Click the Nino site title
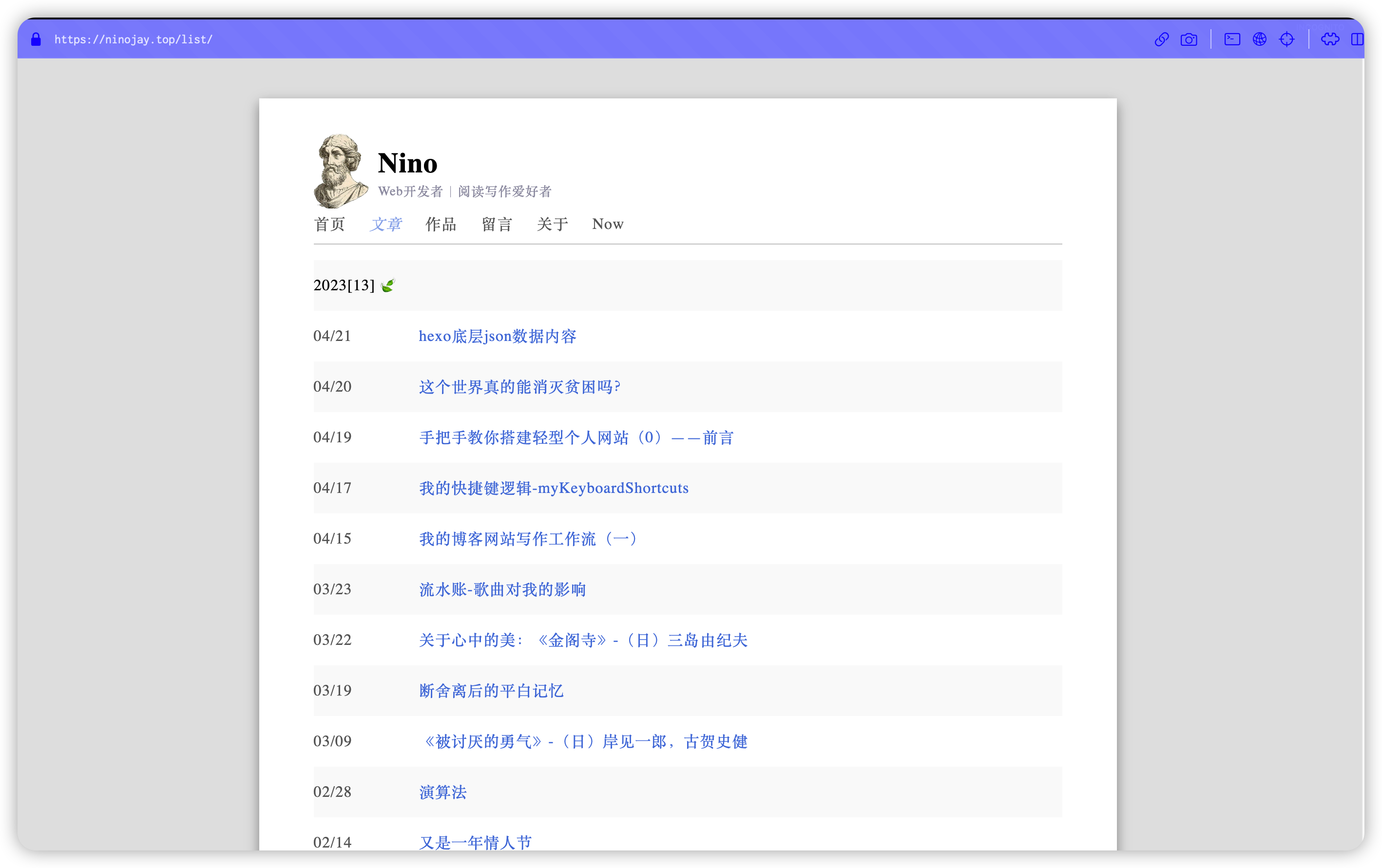Screen dimensions: 1382x868 pos(407,164)
